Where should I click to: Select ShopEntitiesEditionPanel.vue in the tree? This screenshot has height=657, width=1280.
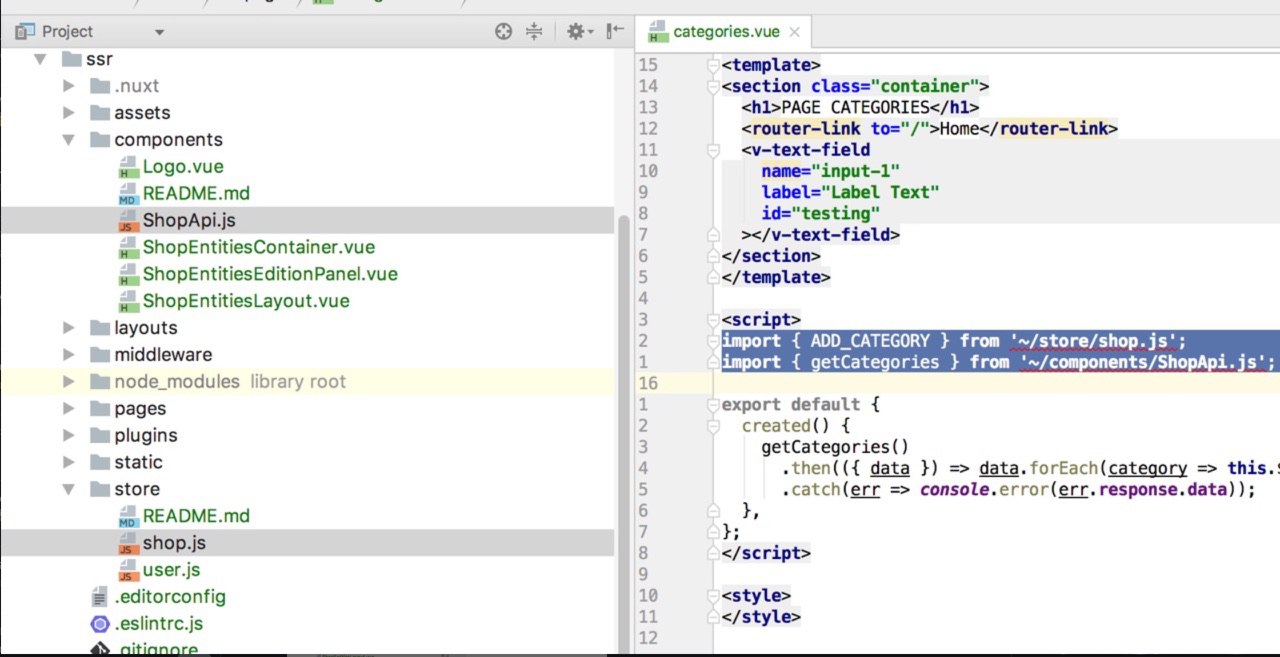click(x=270, y=275)
